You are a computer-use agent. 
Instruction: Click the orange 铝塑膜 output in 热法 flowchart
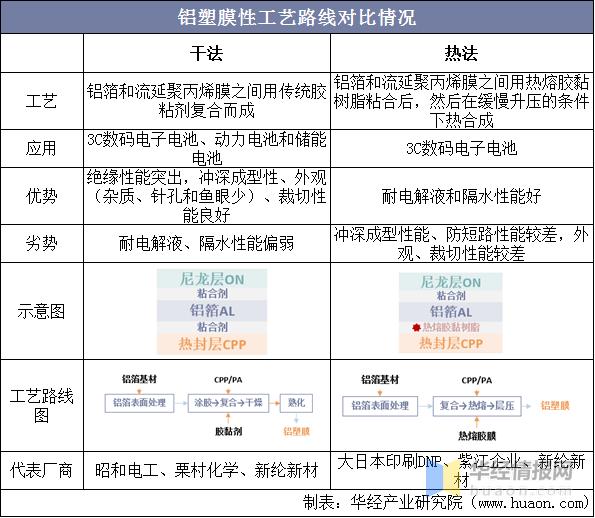point(555,406)
